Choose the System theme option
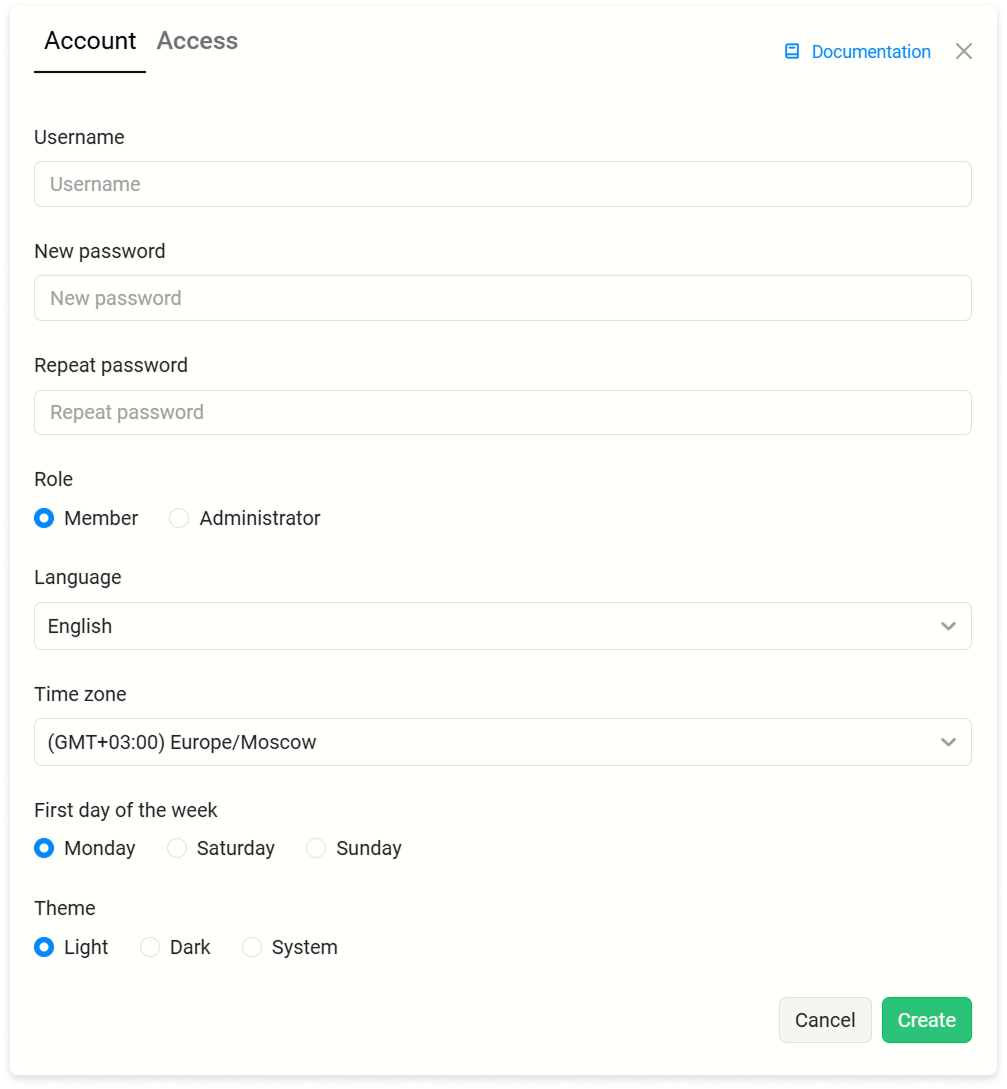 point(252,947)
